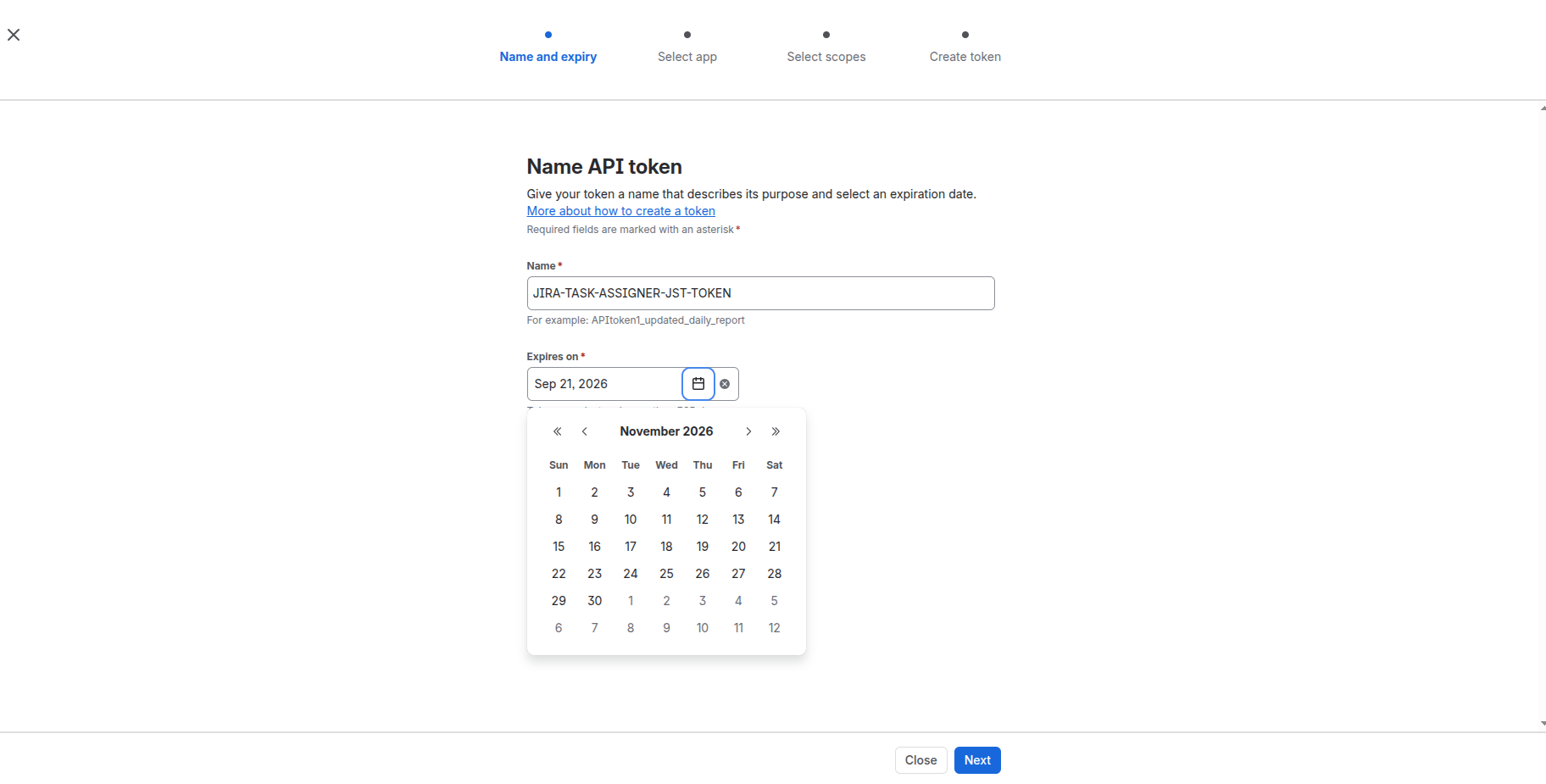This screenshot has width=1546, height=784.
Task: Open the calendar picker icon
Action: [x=698, y=384]
